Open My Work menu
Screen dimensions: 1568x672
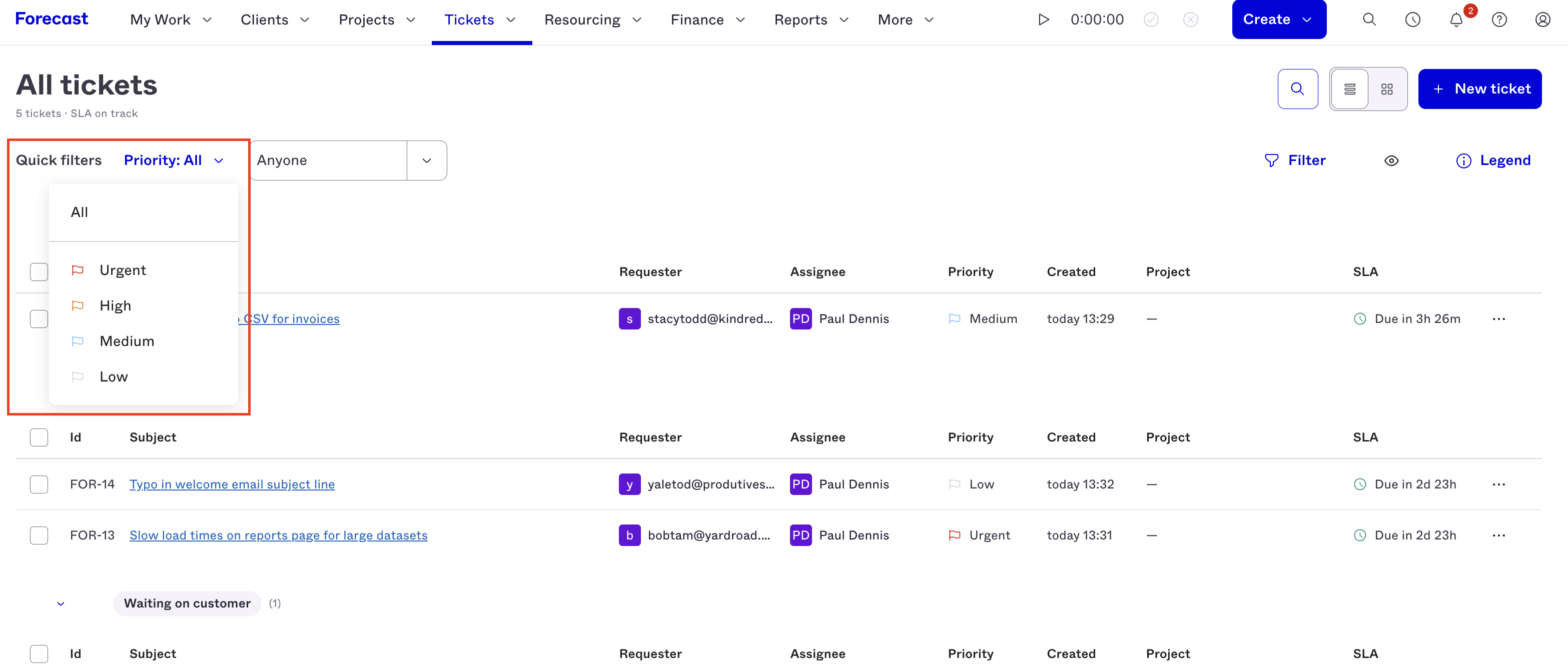[171, 19]
